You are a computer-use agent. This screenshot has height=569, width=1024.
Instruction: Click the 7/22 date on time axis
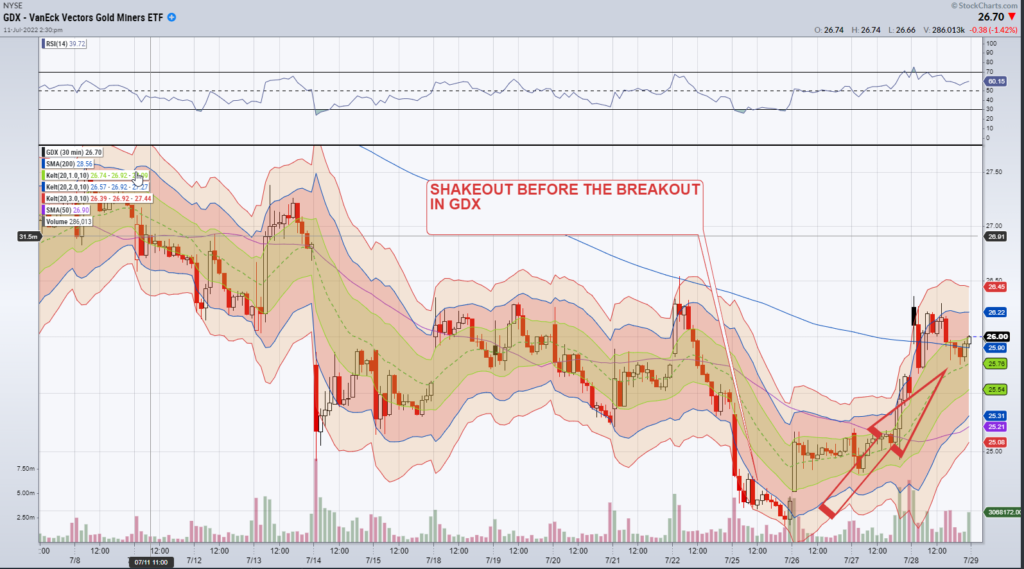[x=672, y=561]
